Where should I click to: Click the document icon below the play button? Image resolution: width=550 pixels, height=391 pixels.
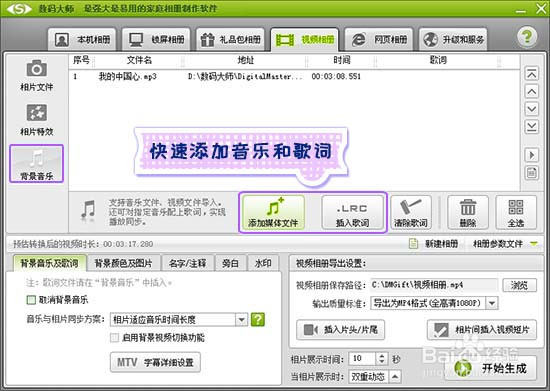(532, 173)
